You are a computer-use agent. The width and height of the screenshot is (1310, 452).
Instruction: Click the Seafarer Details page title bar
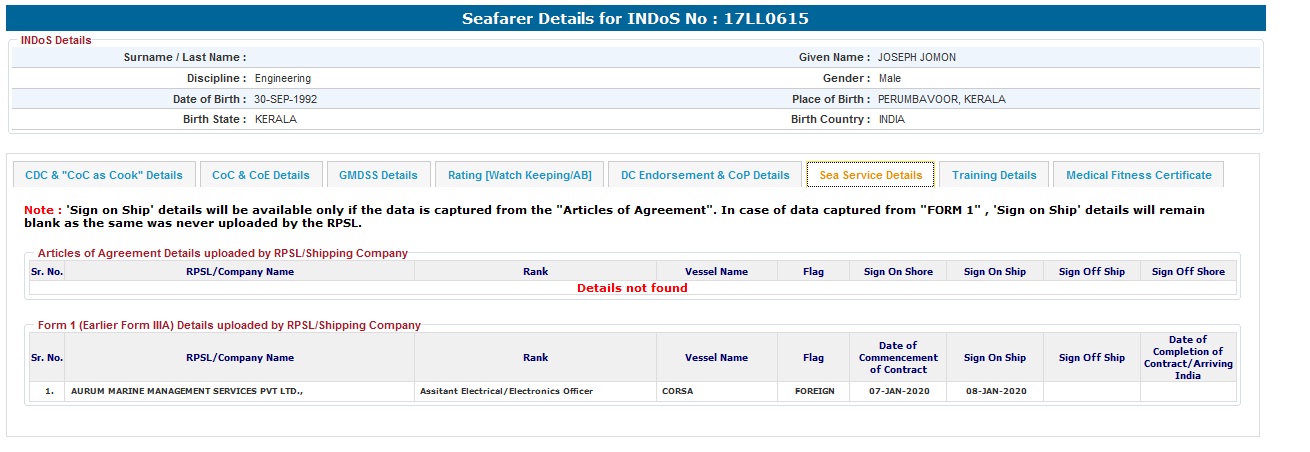coord(635,18)
